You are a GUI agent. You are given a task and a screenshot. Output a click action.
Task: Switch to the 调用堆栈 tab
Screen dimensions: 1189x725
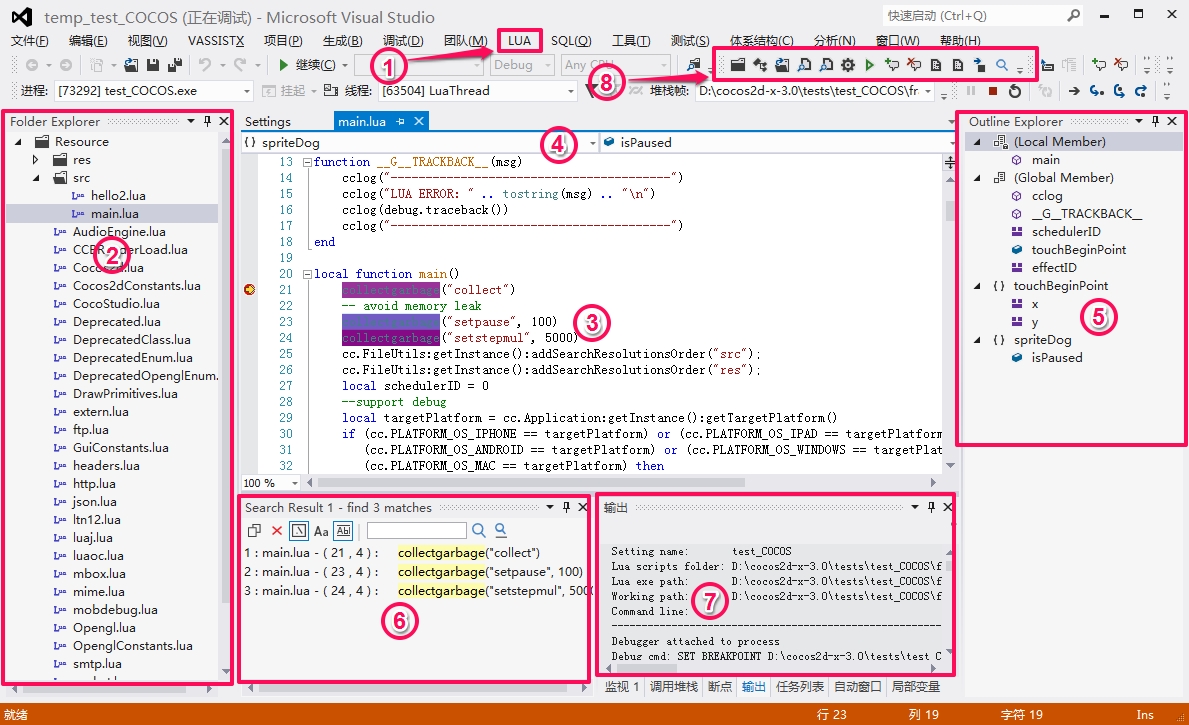point(673,686)
